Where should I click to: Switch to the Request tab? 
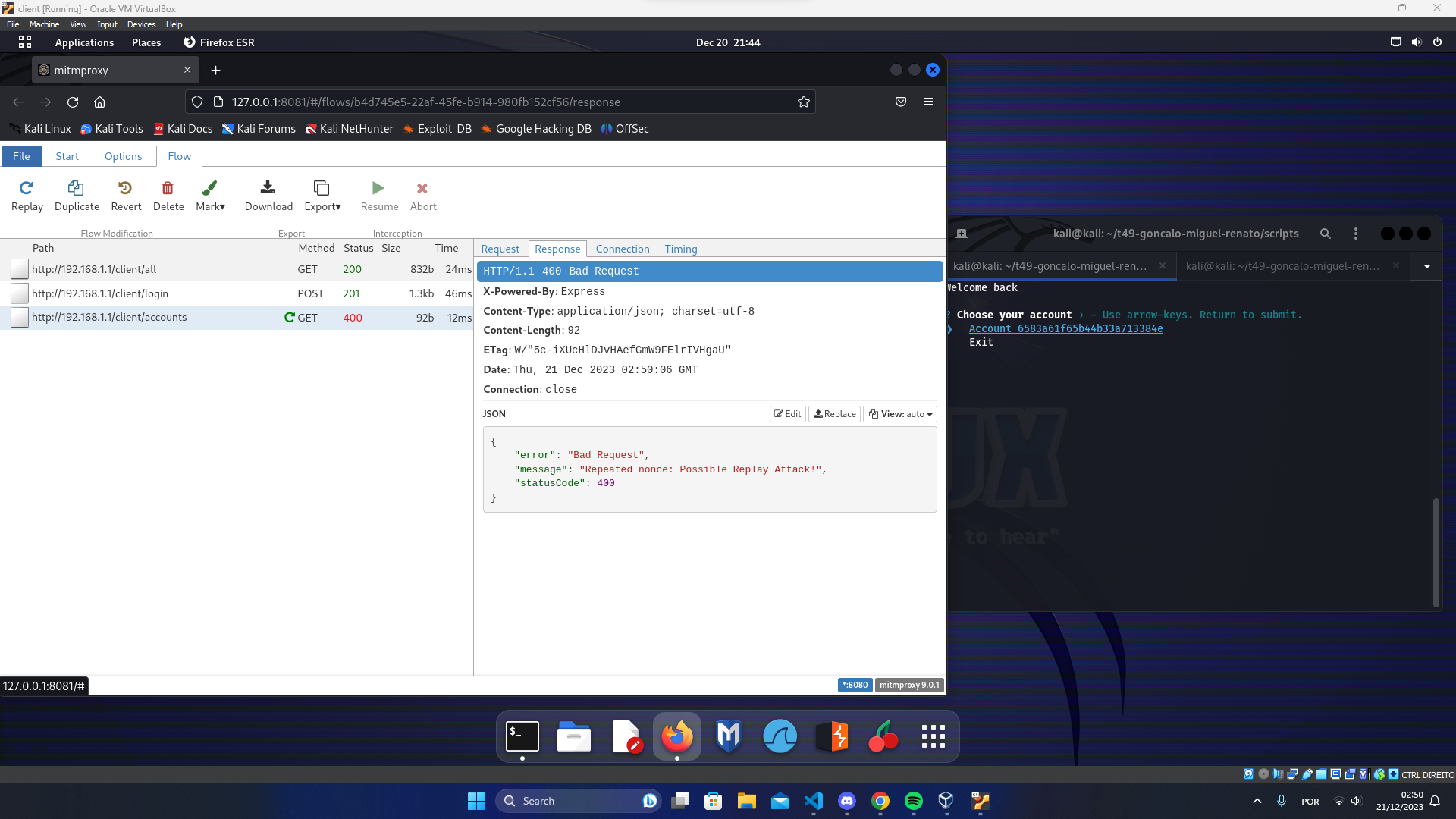[500, 249]
